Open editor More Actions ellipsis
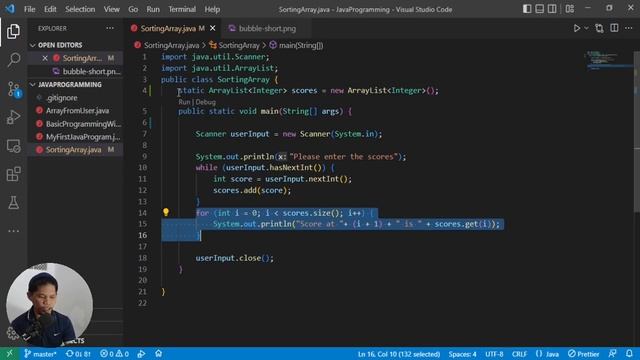This screenshot has height=360, width=640. click(x=629, y=28)
